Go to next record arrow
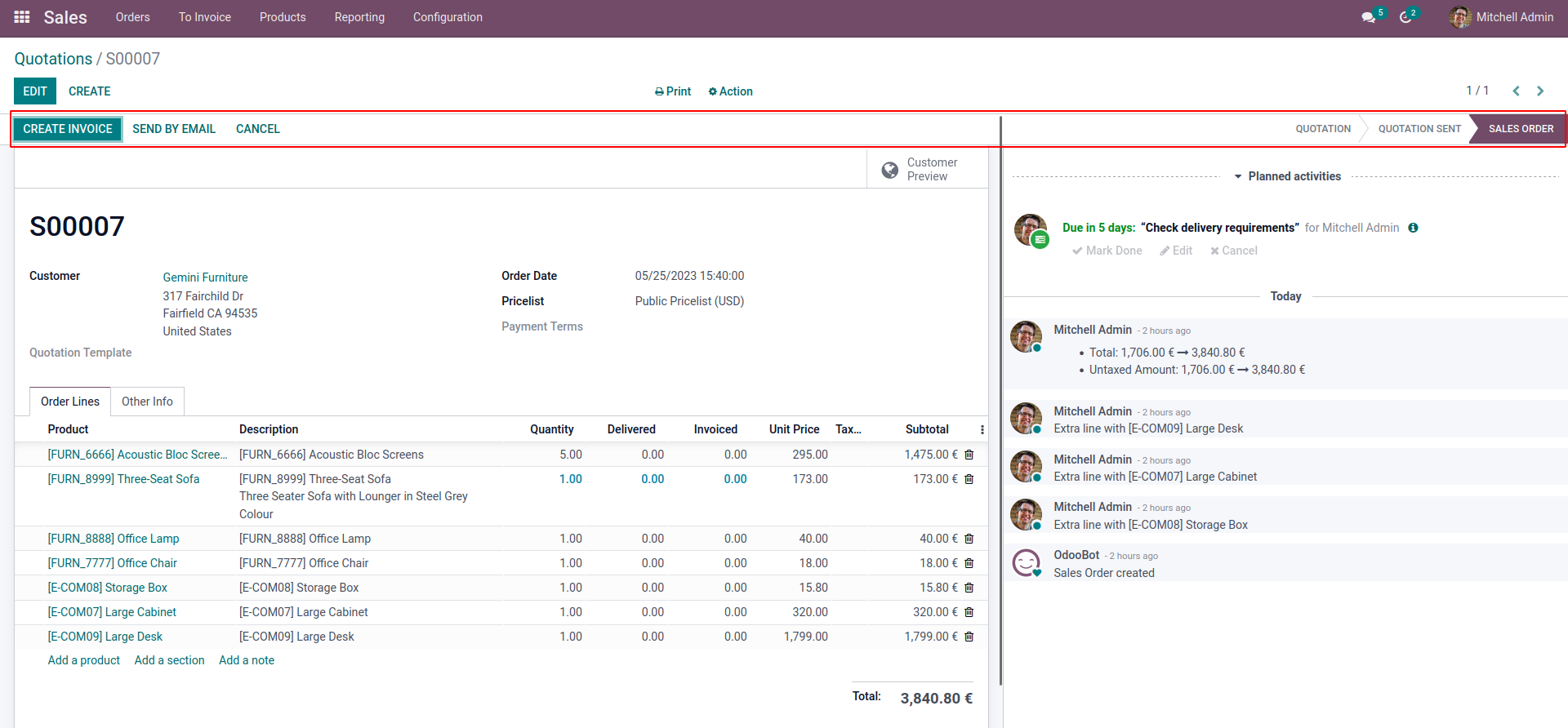Screen dimensions: 1568x728 pos(1540,91)
